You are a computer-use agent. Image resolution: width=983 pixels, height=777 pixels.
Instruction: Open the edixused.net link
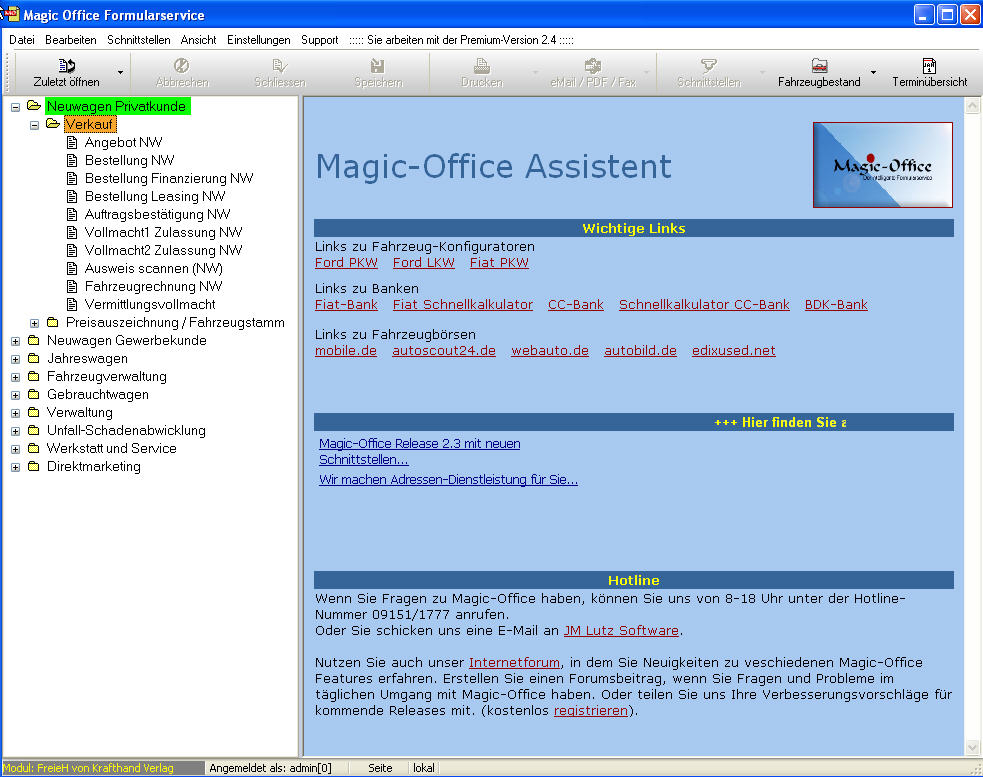[733, 351]
